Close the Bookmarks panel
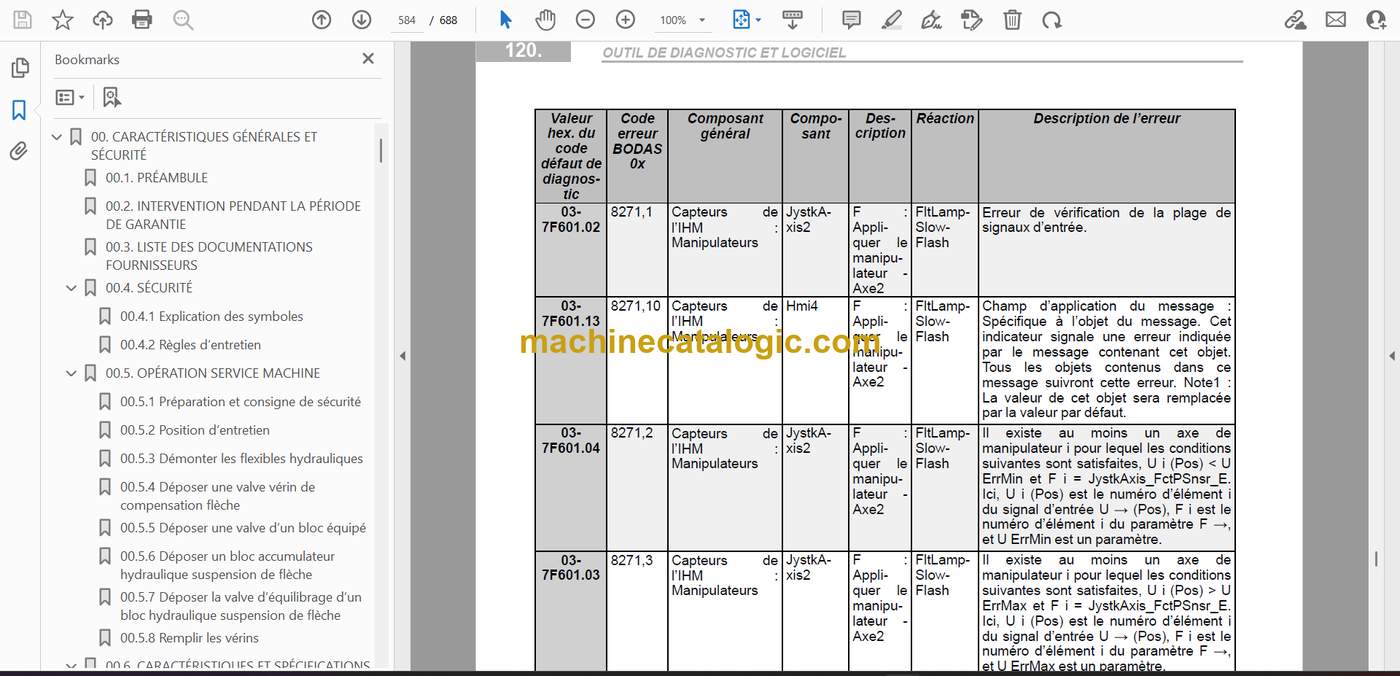Image resolution: width=1400 pixels, height=676 pixels. 368,59
